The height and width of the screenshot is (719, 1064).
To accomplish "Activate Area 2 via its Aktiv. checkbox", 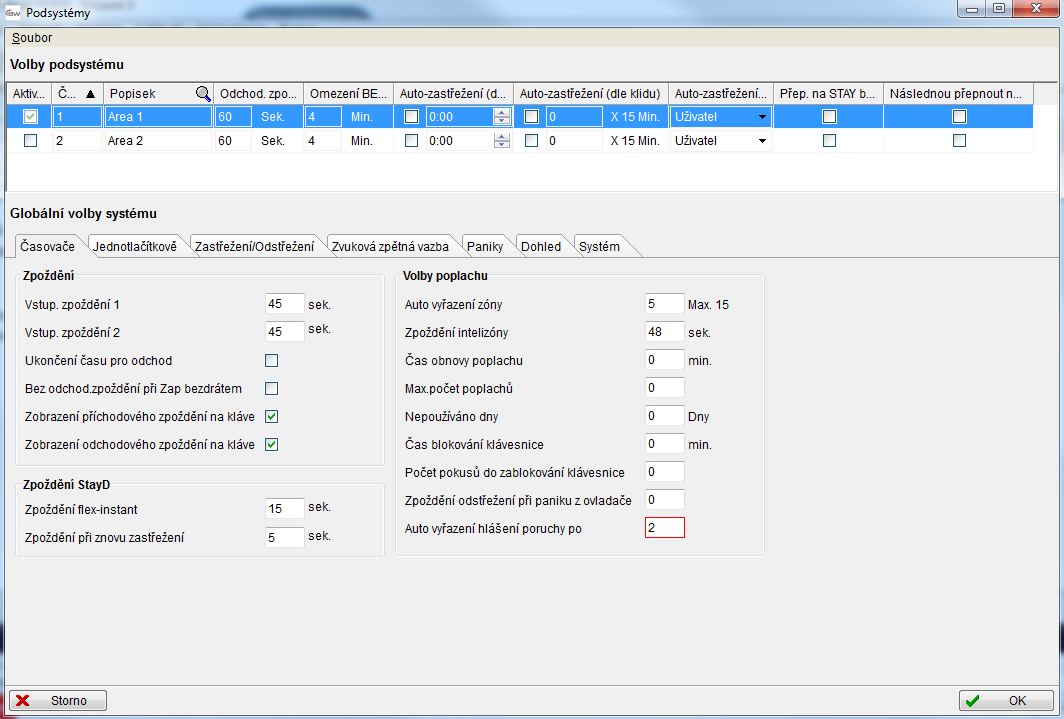I will pyautogui.click(x=30, y=141).
